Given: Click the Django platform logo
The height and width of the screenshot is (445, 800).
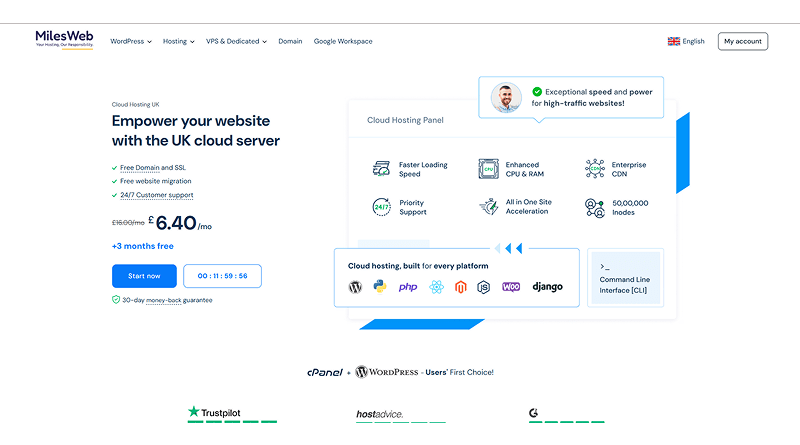Looking at the screenshot, I should pyautogui.click(x=547, y=287).
